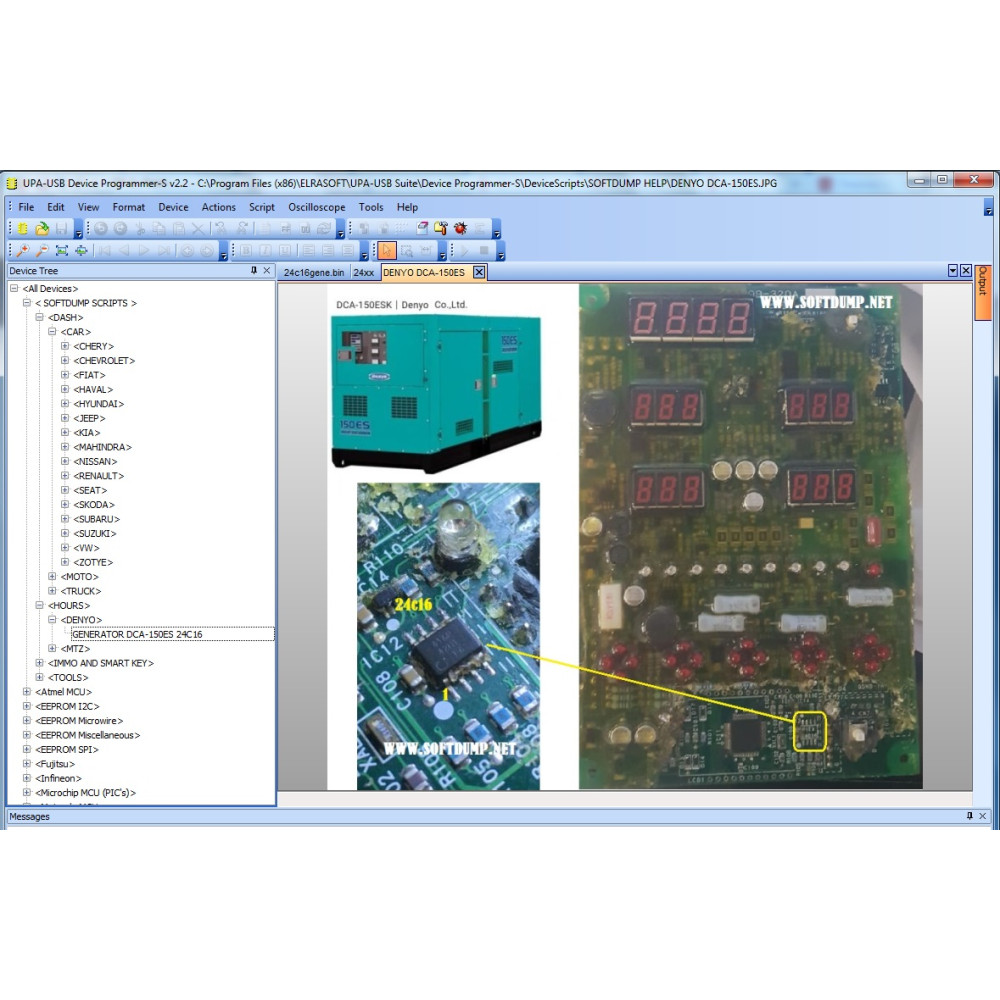Viewport: 1000px width, 1000px height.
Task: Select the TOOLS tree item
Action: [68, 677]
